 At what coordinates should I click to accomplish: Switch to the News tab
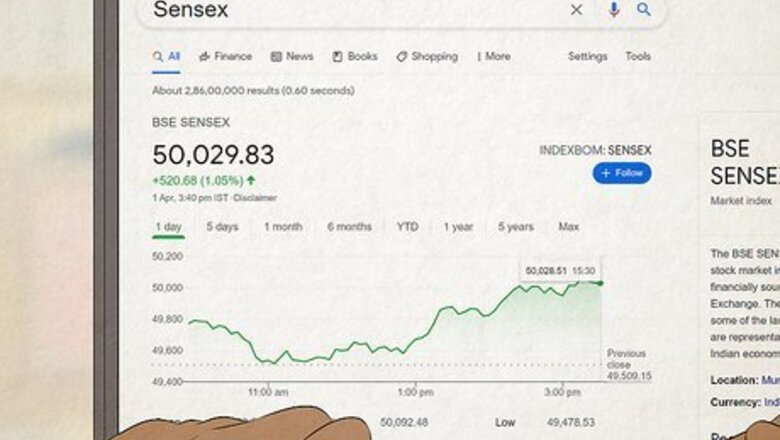tap(292, 57)
